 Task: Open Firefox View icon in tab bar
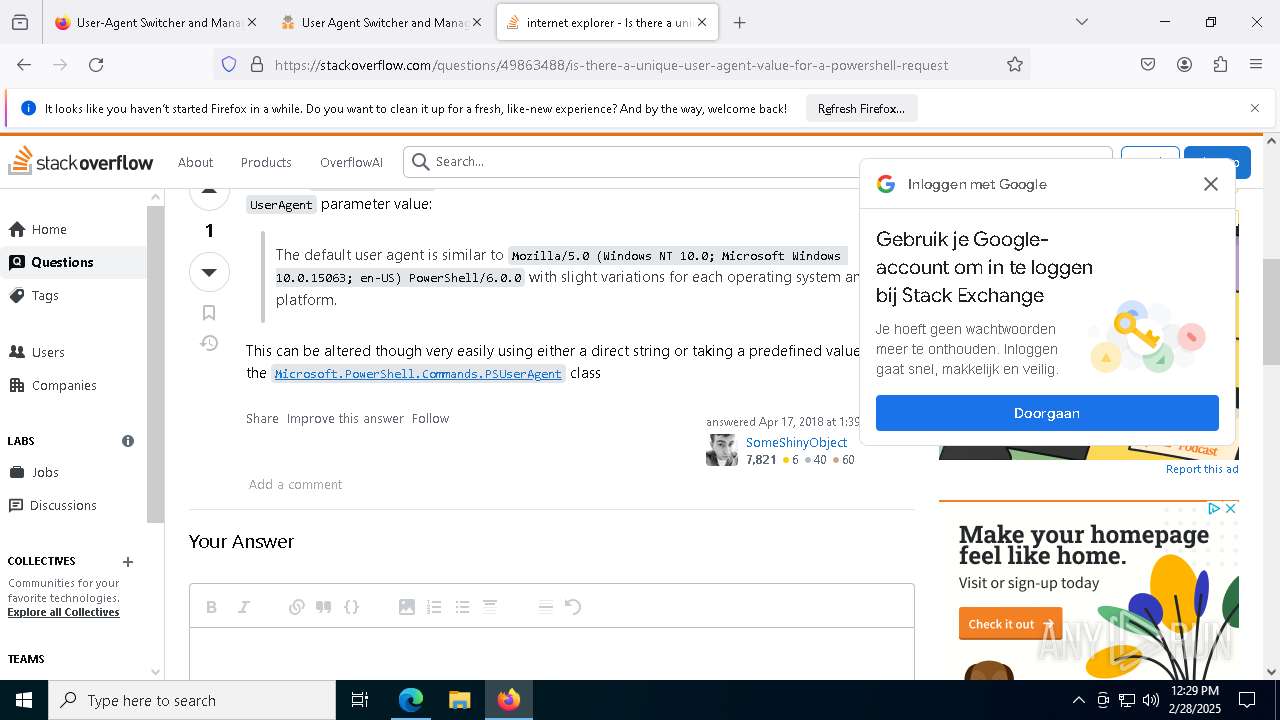(20, 22)
